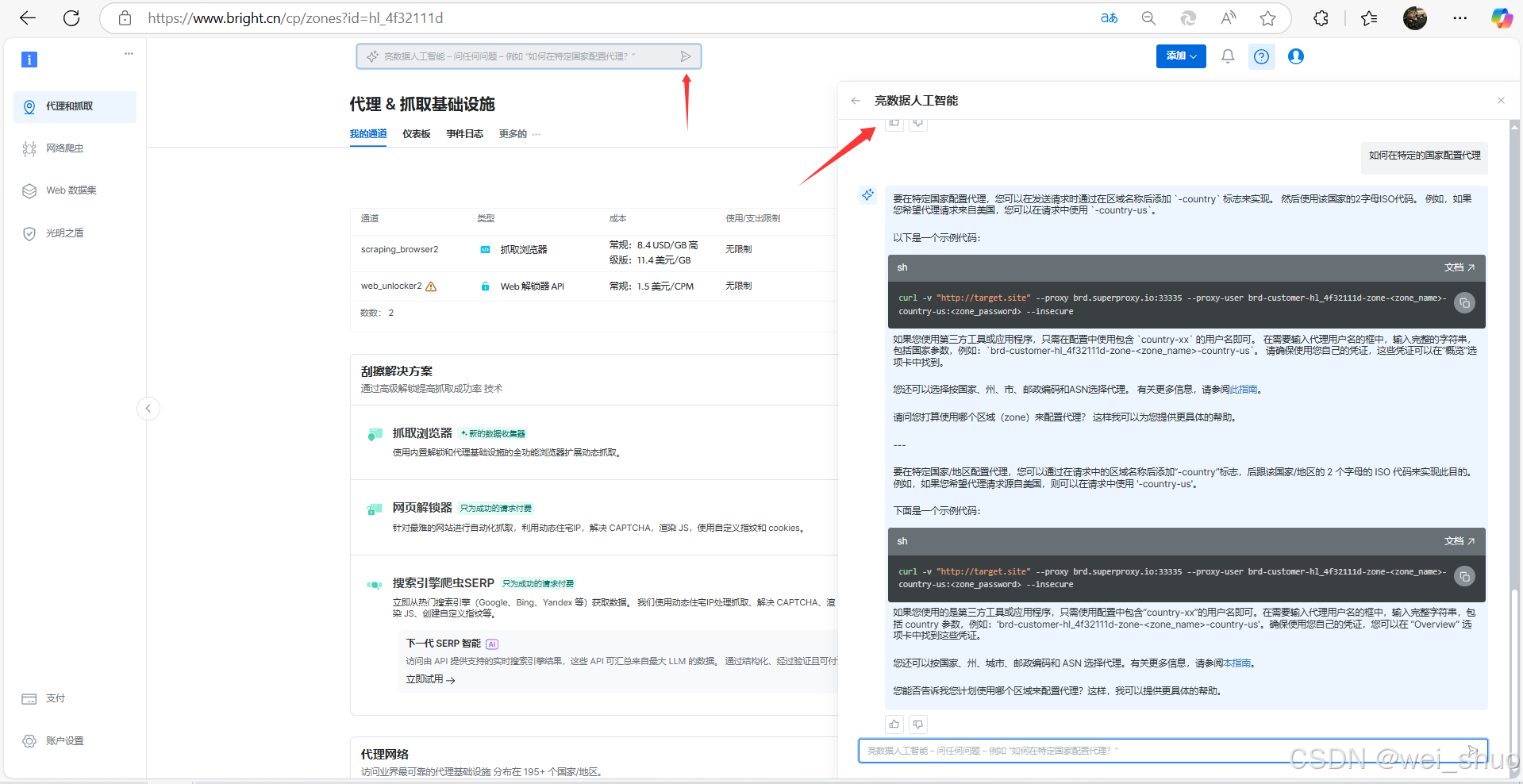Open 代理和抓取 in the sidebar
Viewport: 1523px width, 784px height.
(75, 106)
